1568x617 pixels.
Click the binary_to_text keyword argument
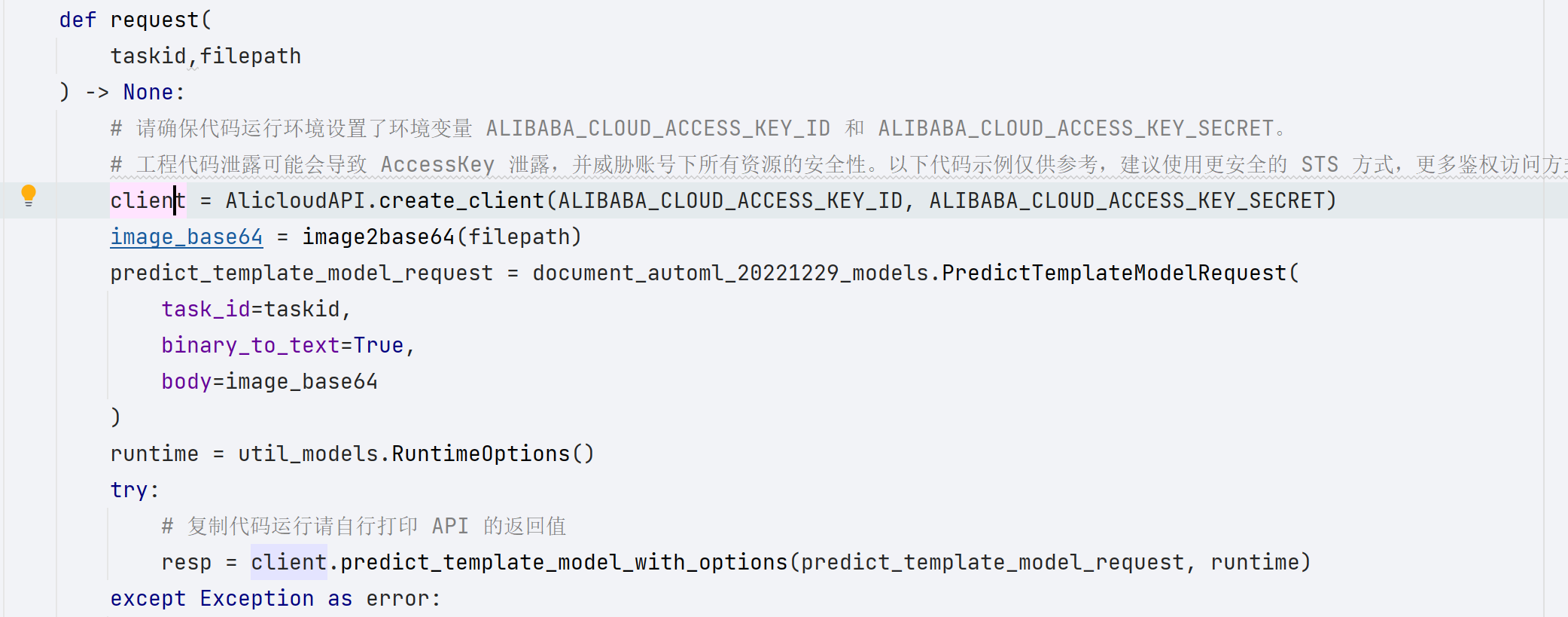coord(250,346)
